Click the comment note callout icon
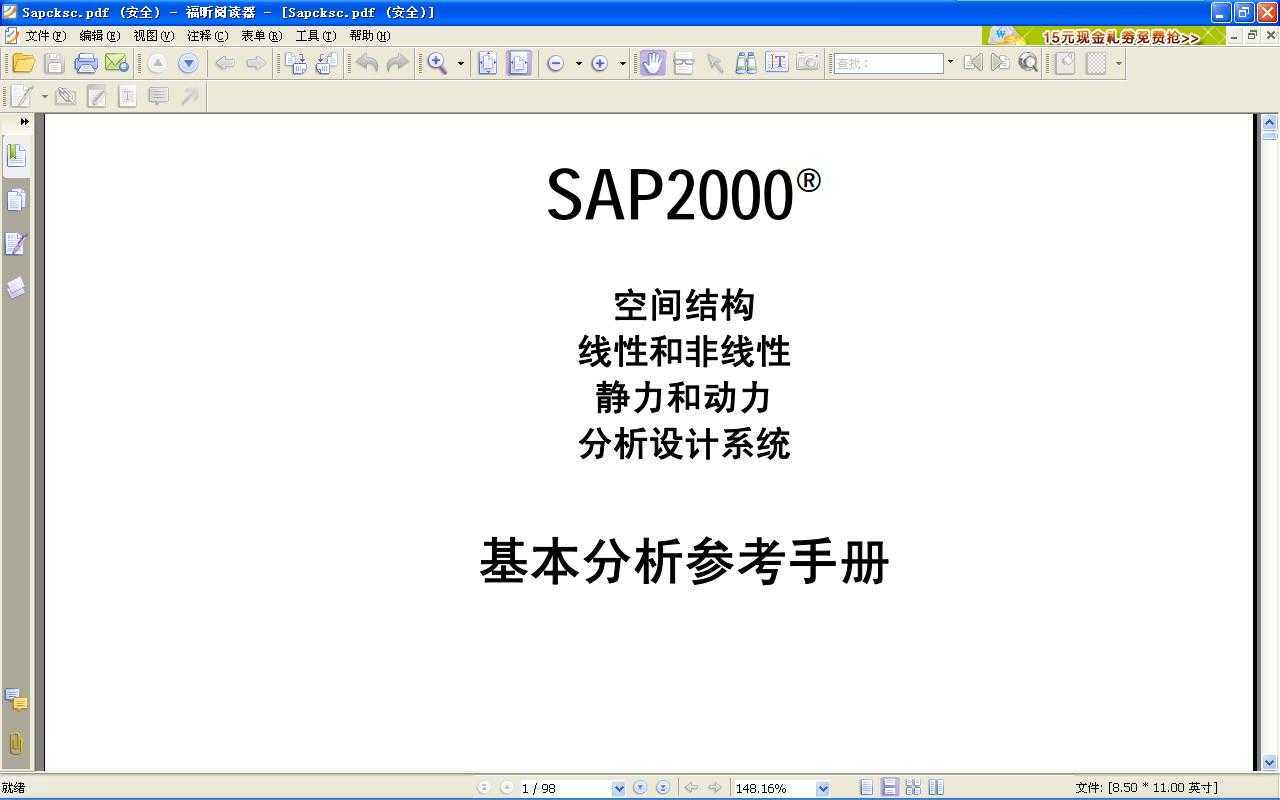 click(x=158, y=96)
